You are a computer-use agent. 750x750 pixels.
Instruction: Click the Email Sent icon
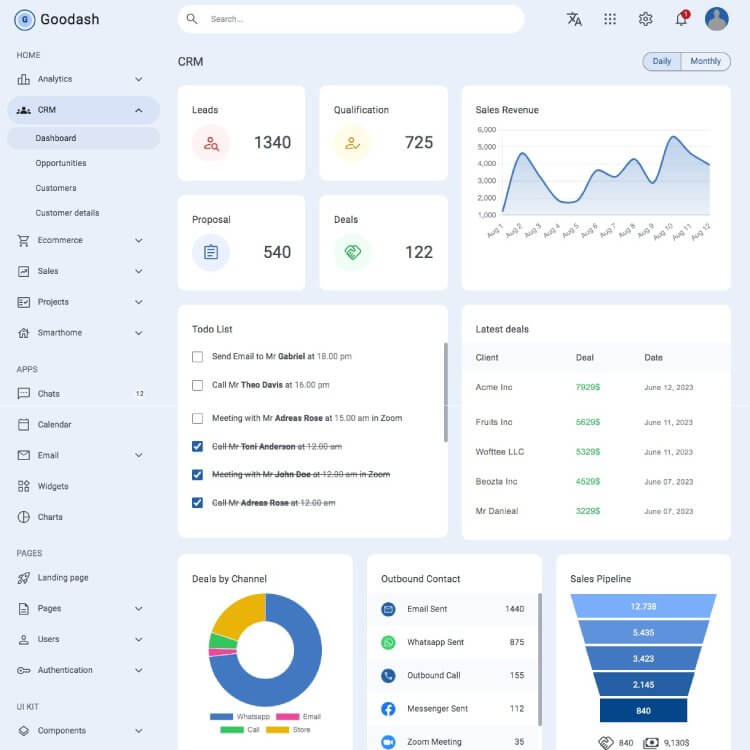(388, 609)
